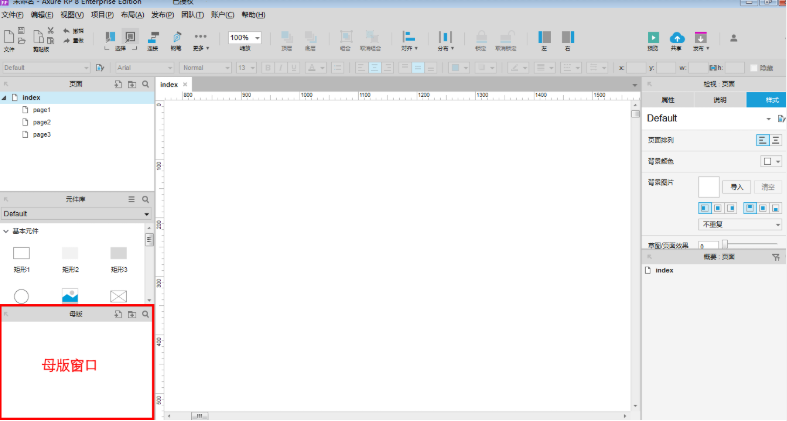Open the Edit menu (编辑)
This screenshot has height=421, width=787.
click(x=42, y=15)
